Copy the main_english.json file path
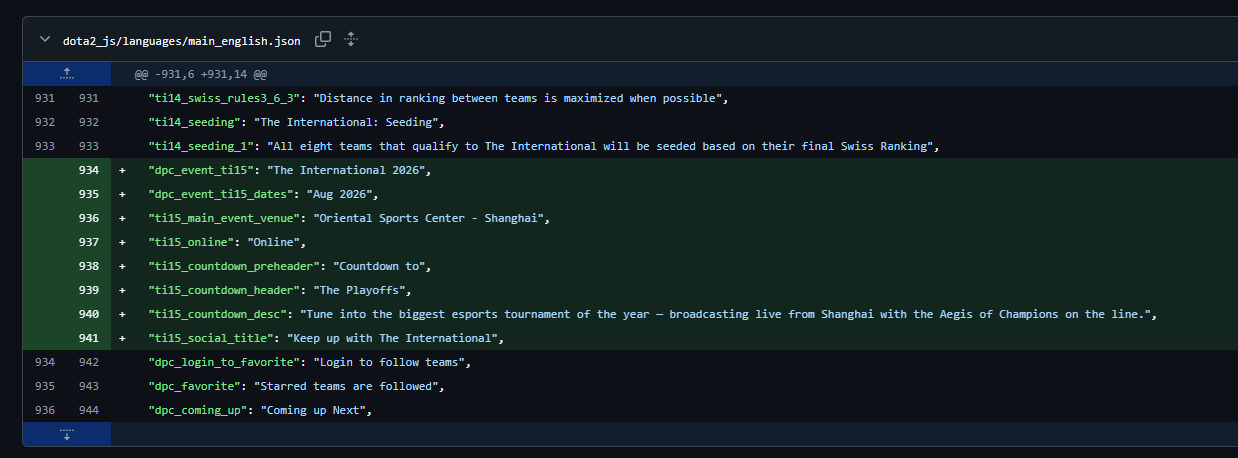1238x458 pixels. coord(323,40)
